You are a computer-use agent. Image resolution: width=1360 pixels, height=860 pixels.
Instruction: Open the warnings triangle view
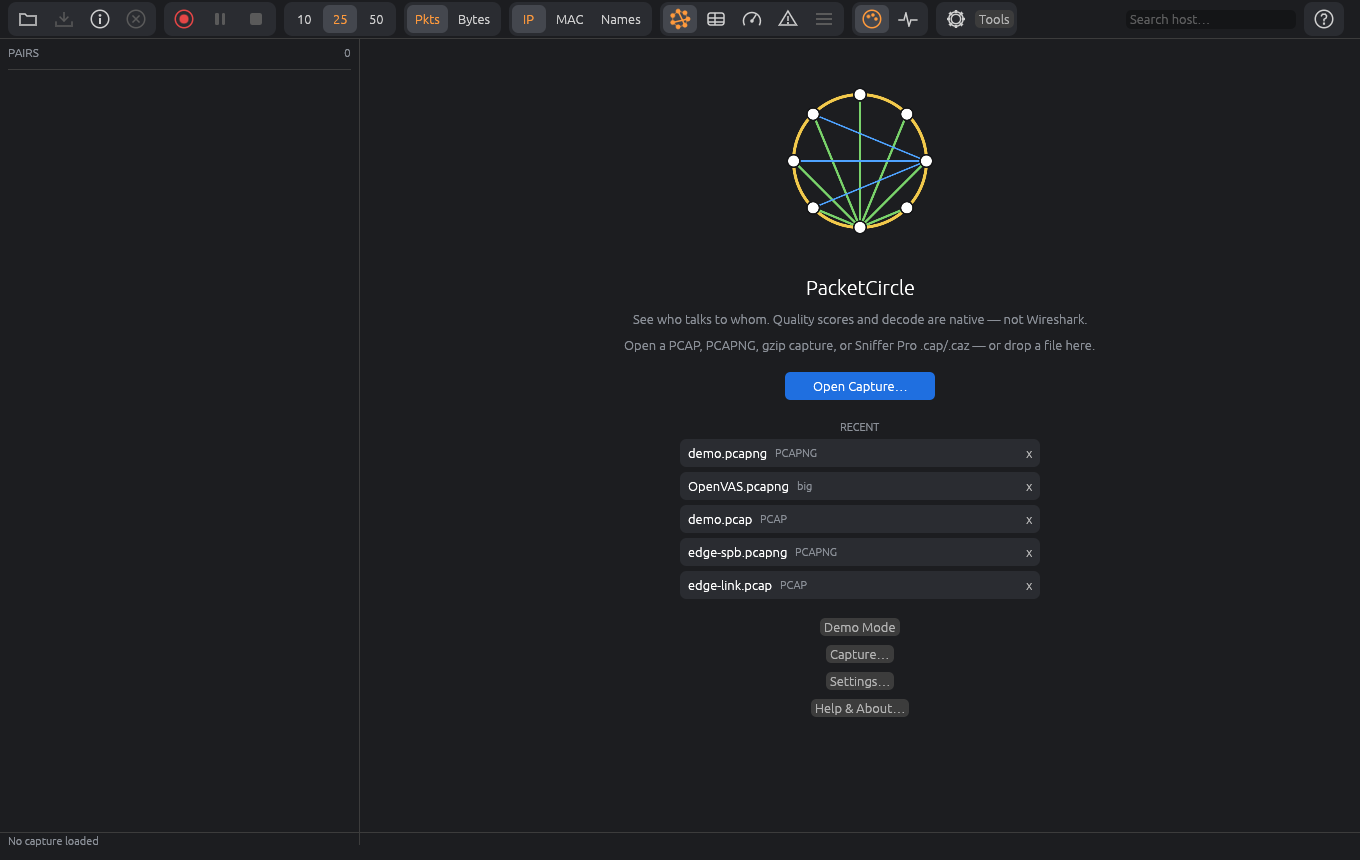point(788,19)
